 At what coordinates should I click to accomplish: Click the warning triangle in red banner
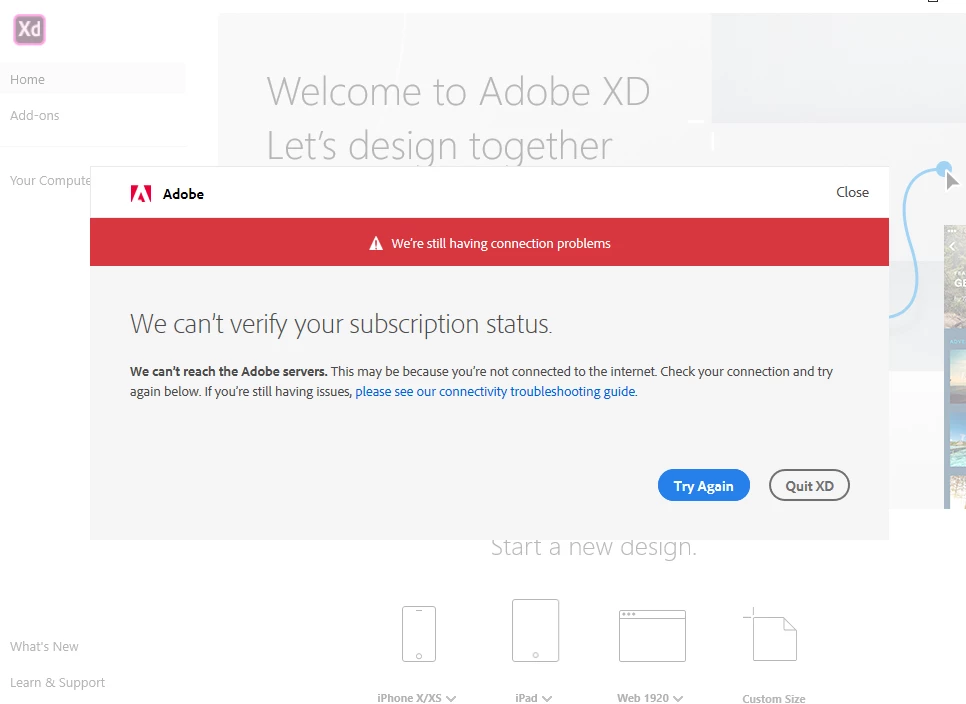(x=376, y=244)
